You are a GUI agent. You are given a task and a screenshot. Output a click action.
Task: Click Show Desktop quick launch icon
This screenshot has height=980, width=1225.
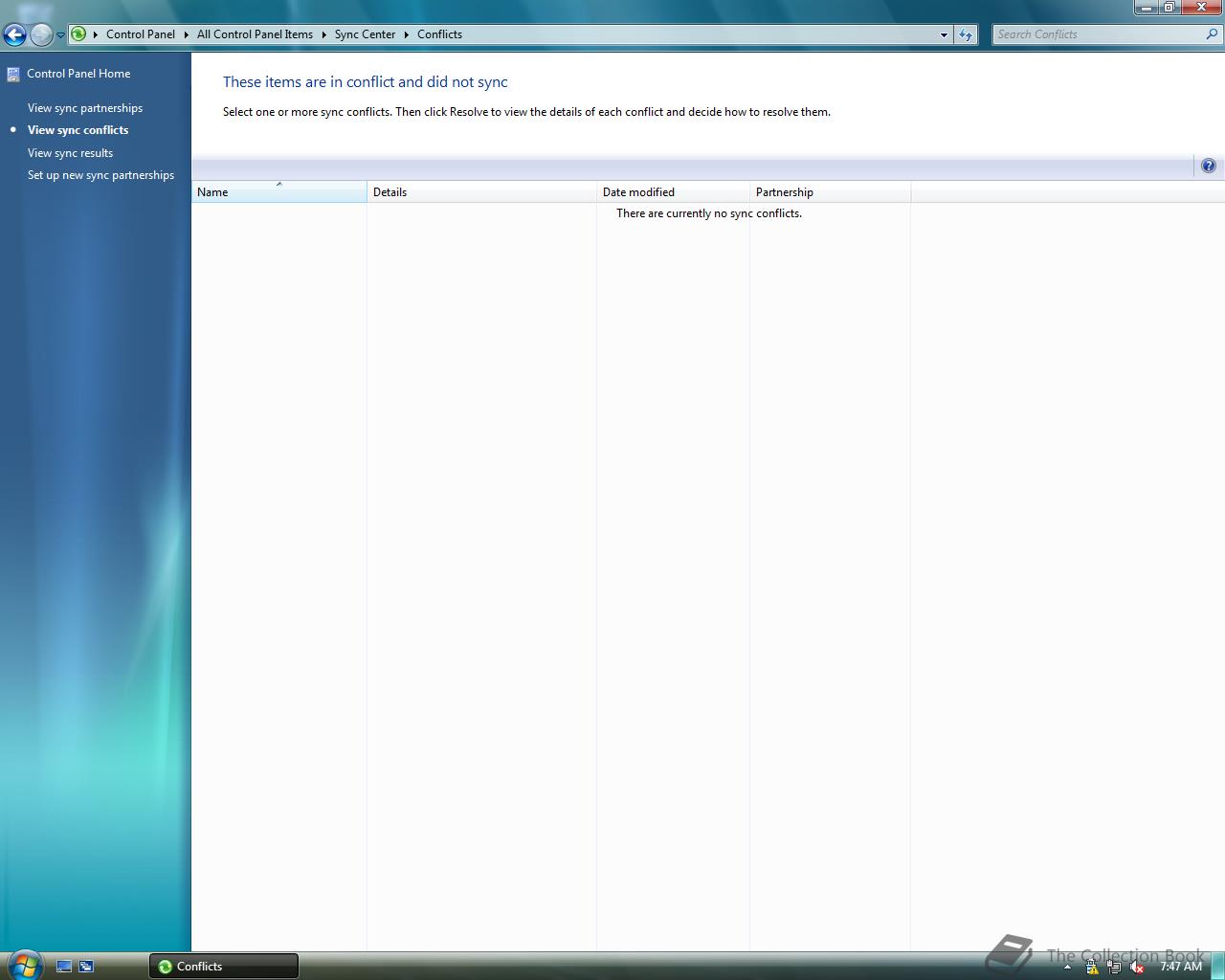click(64, 967)
